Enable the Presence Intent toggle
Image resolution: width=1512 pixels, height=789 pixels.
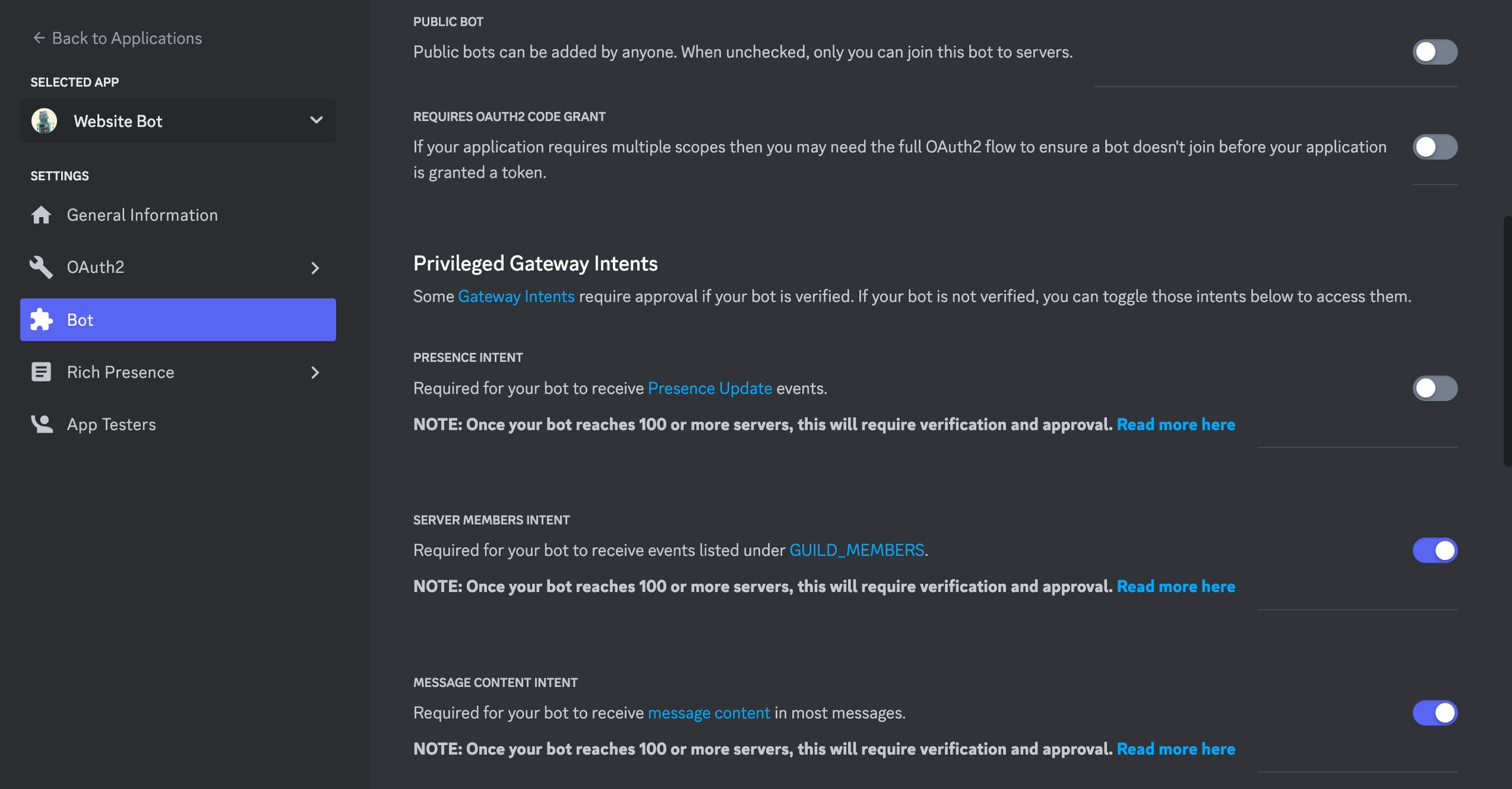1435,388
